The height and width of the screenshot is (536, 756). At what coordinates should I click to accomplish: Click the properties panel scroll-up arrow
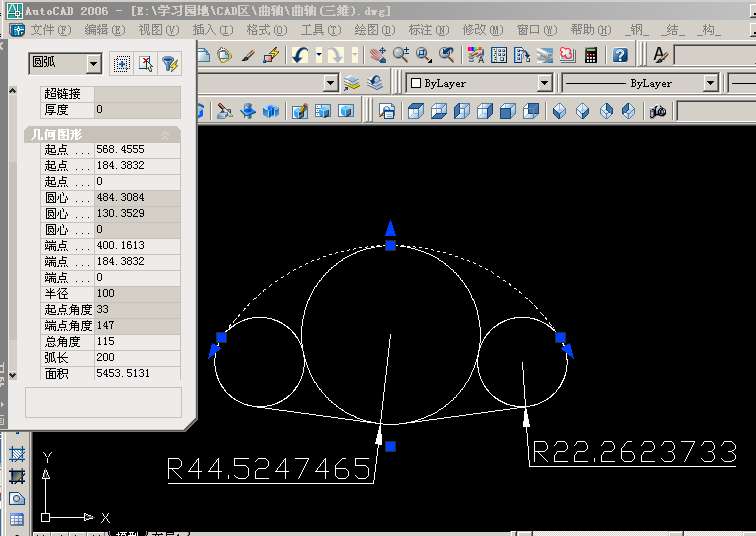[x=13, y=91]
